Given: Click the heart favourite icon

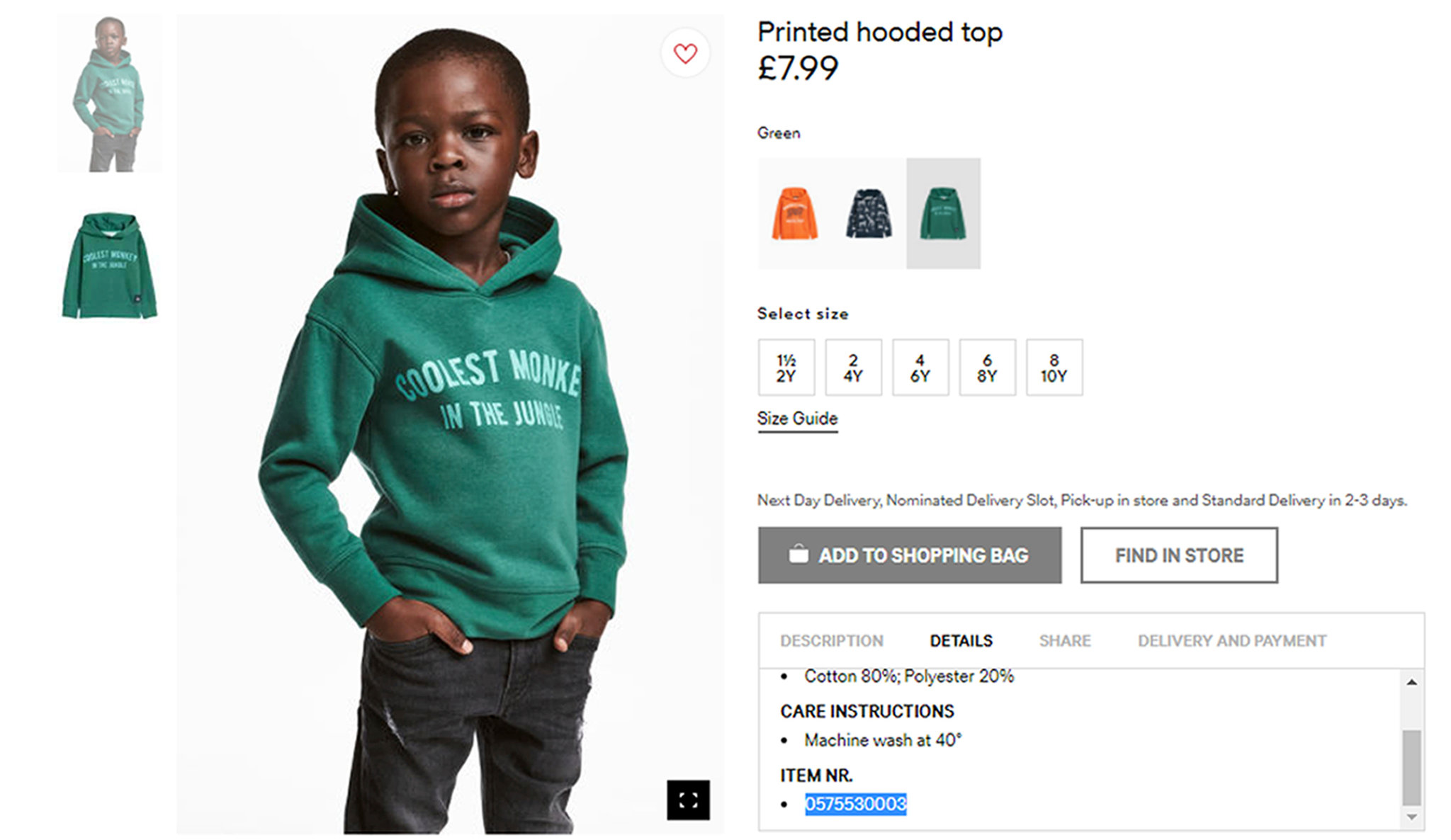Looking at the screenshot, I should click(685, 53).
